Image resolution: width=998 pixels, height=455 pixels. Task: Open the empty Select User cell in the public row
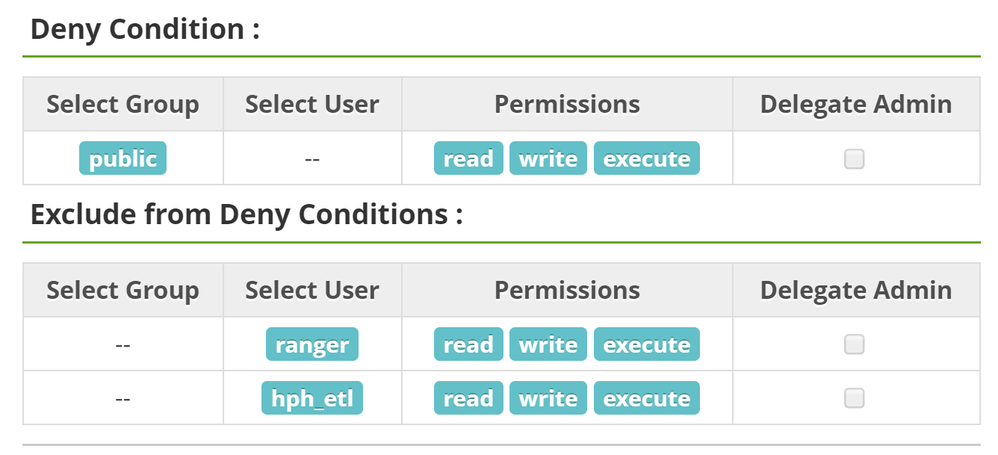click(x=312, y=159)
